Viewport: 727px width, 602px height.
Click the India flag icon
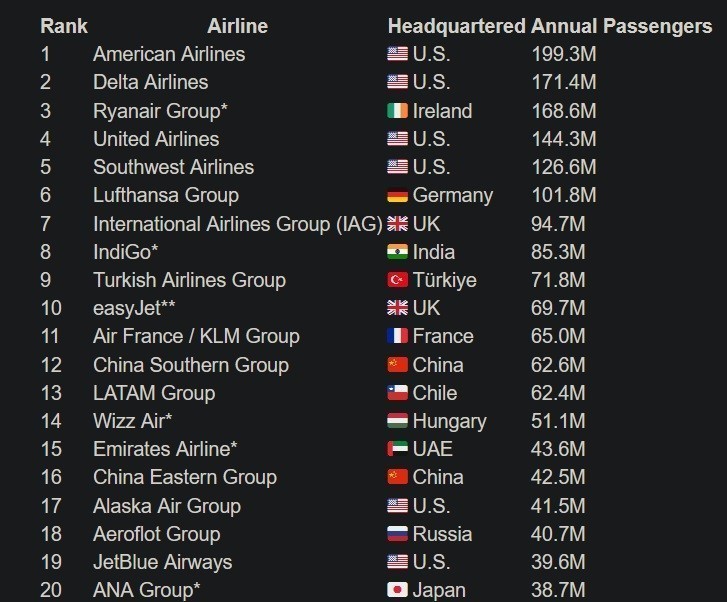(397, 252)
